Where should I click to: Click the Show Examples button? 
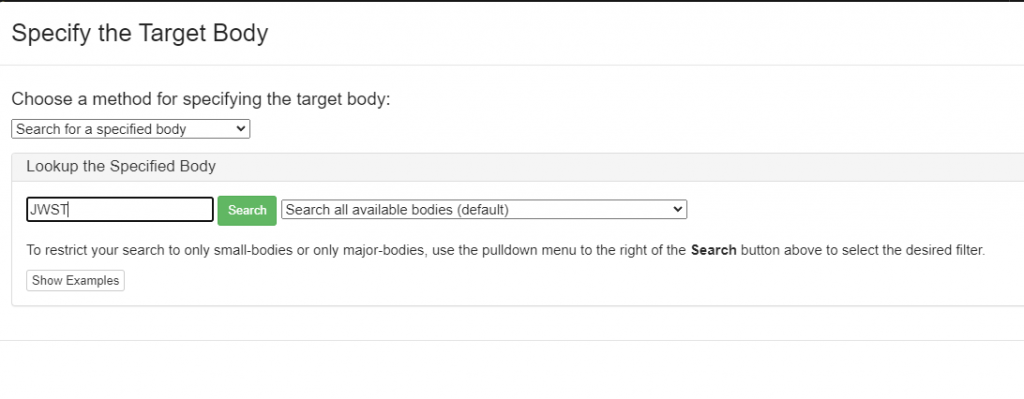tap(76, 281)
